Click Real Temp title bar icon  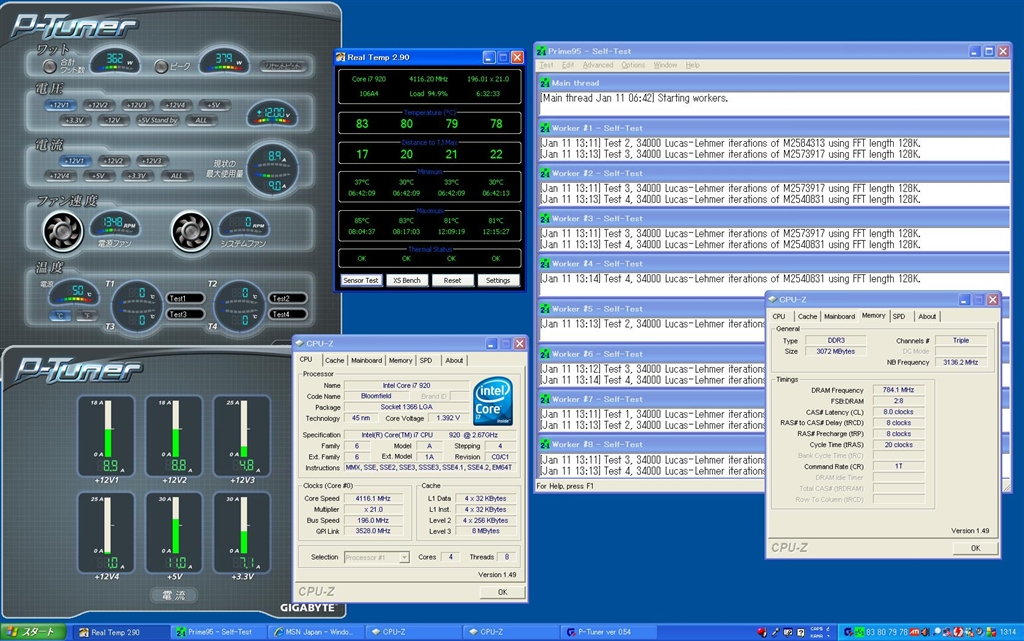click(x=341, y=58)
